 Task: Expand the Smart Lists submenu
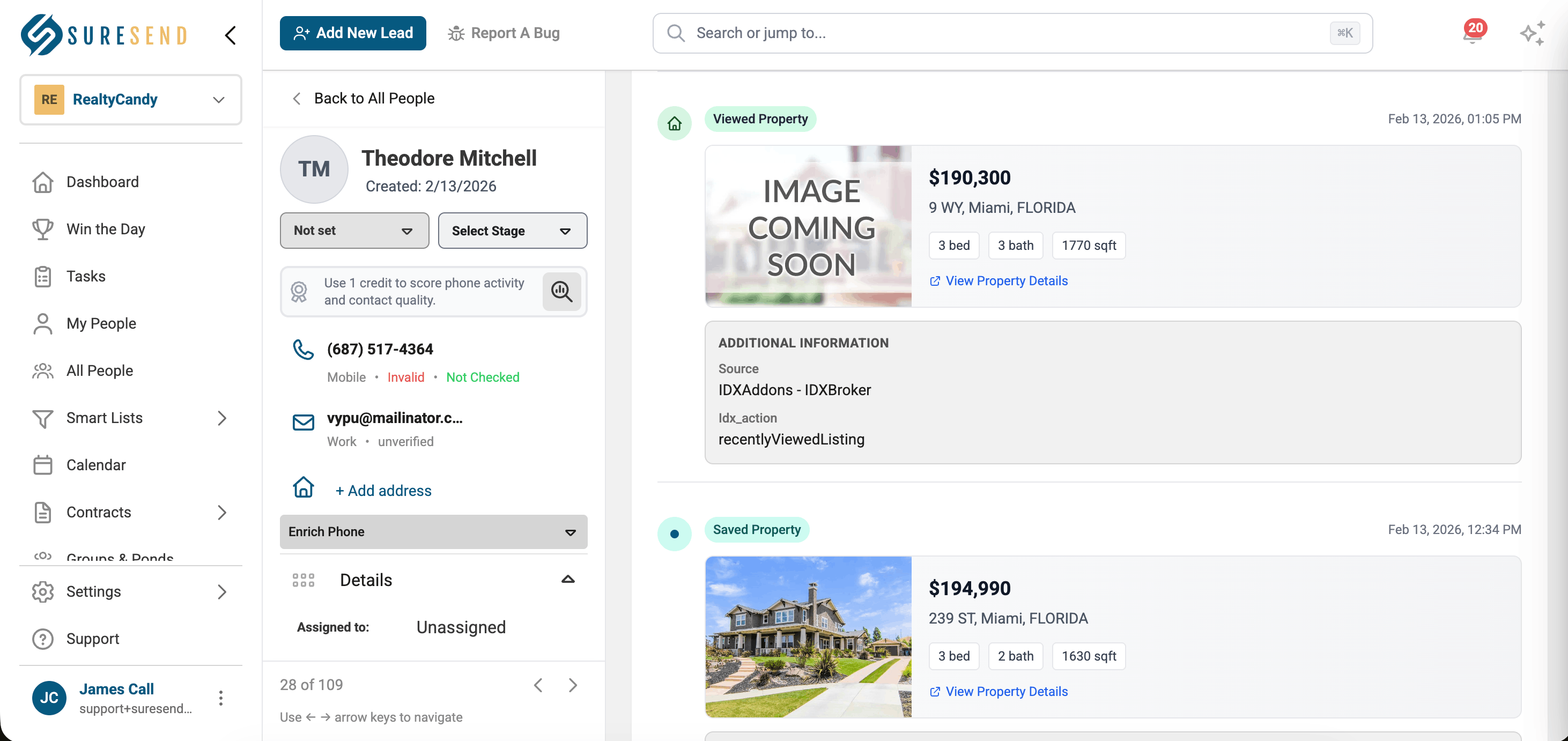tap(221, 418)
